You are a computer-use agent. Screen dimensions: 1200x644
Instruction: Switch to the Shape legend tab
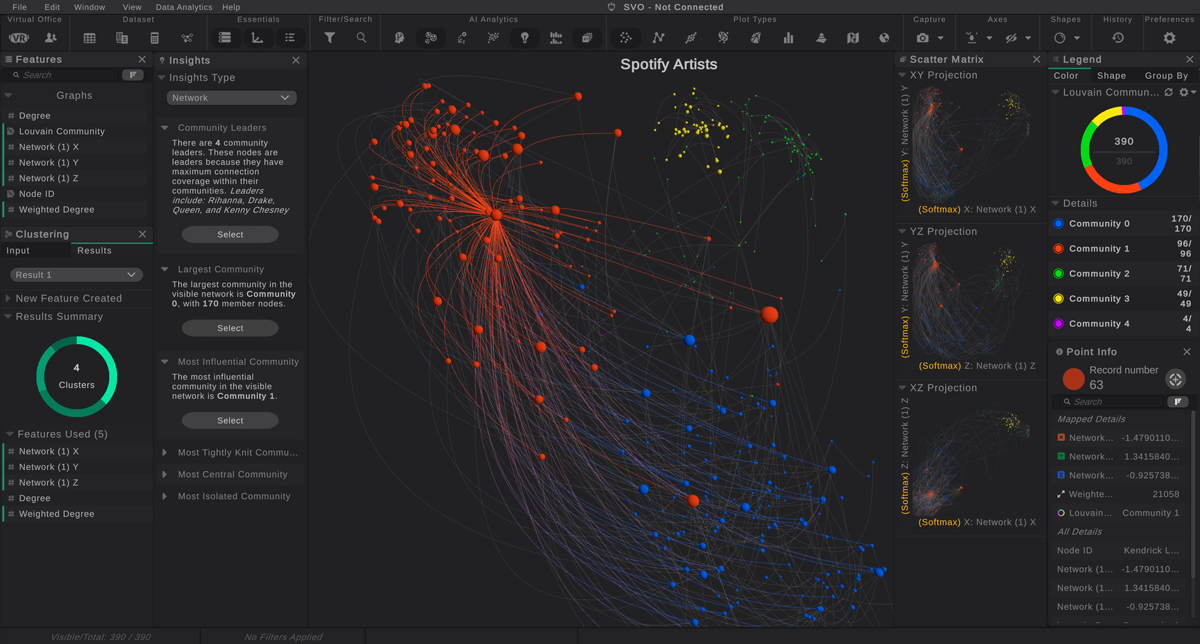[1111, 76]
